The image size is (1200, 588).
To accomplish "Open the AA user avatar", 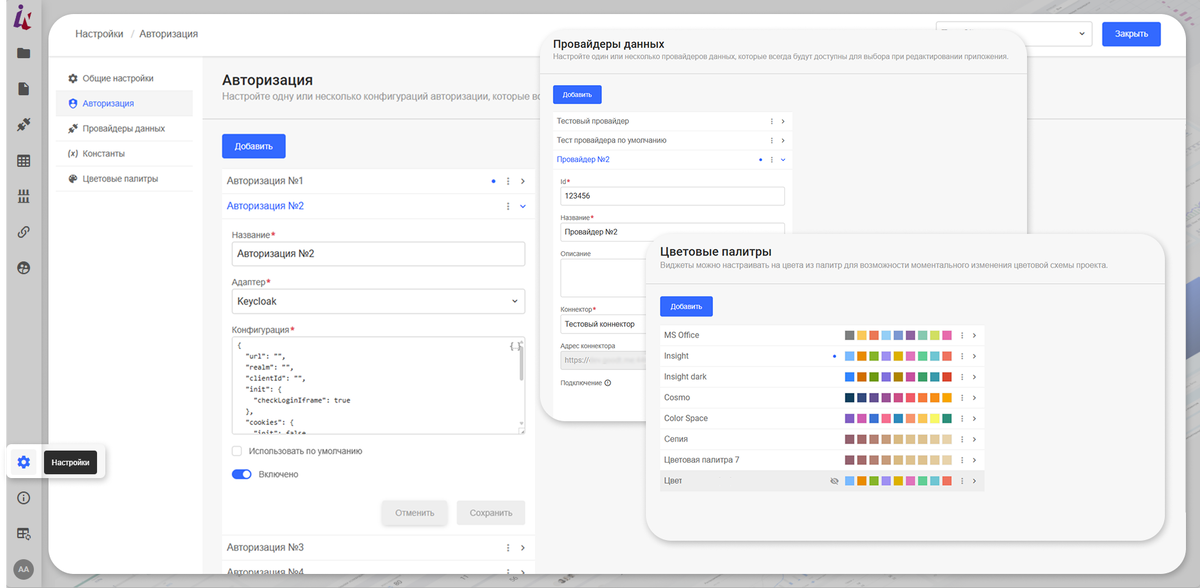I will 24,569.
